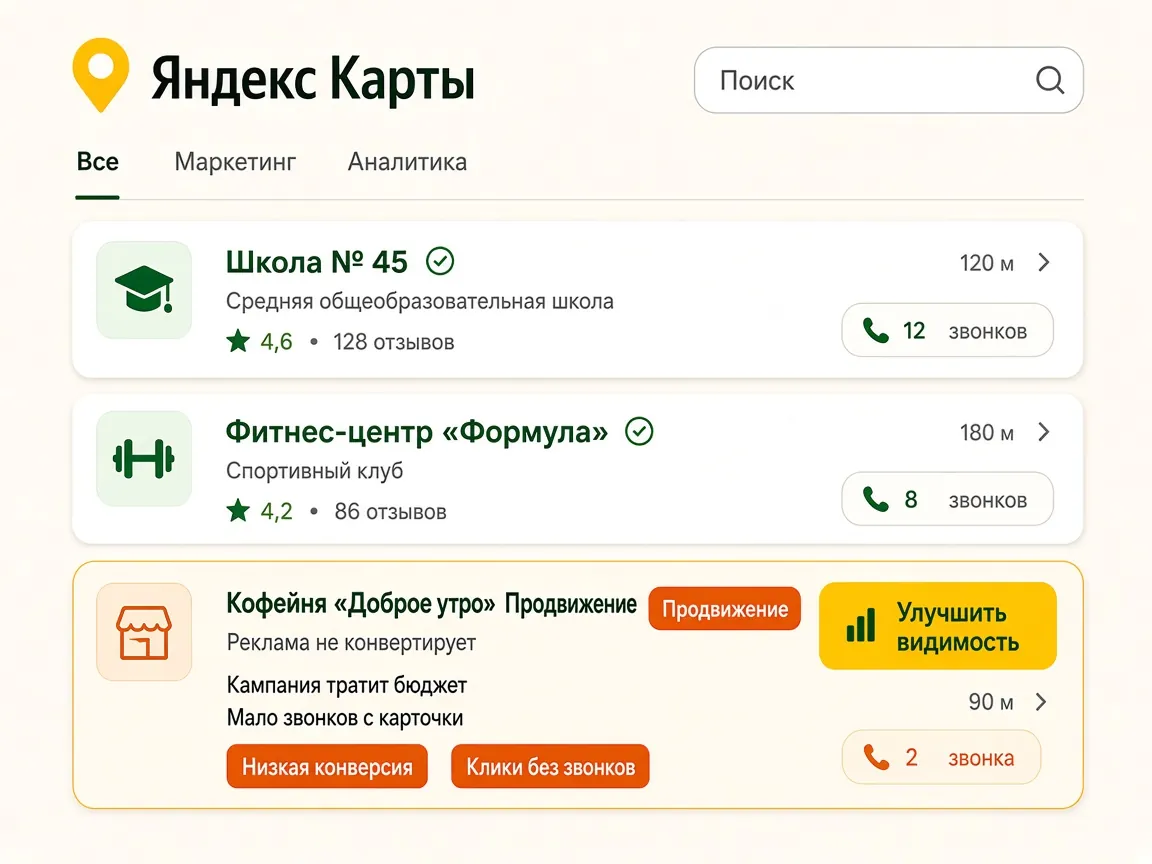The image size is (1152, 864).
Task: Click the 8 звонков call button
Action: pyautogui.click(x=947, y=500)
